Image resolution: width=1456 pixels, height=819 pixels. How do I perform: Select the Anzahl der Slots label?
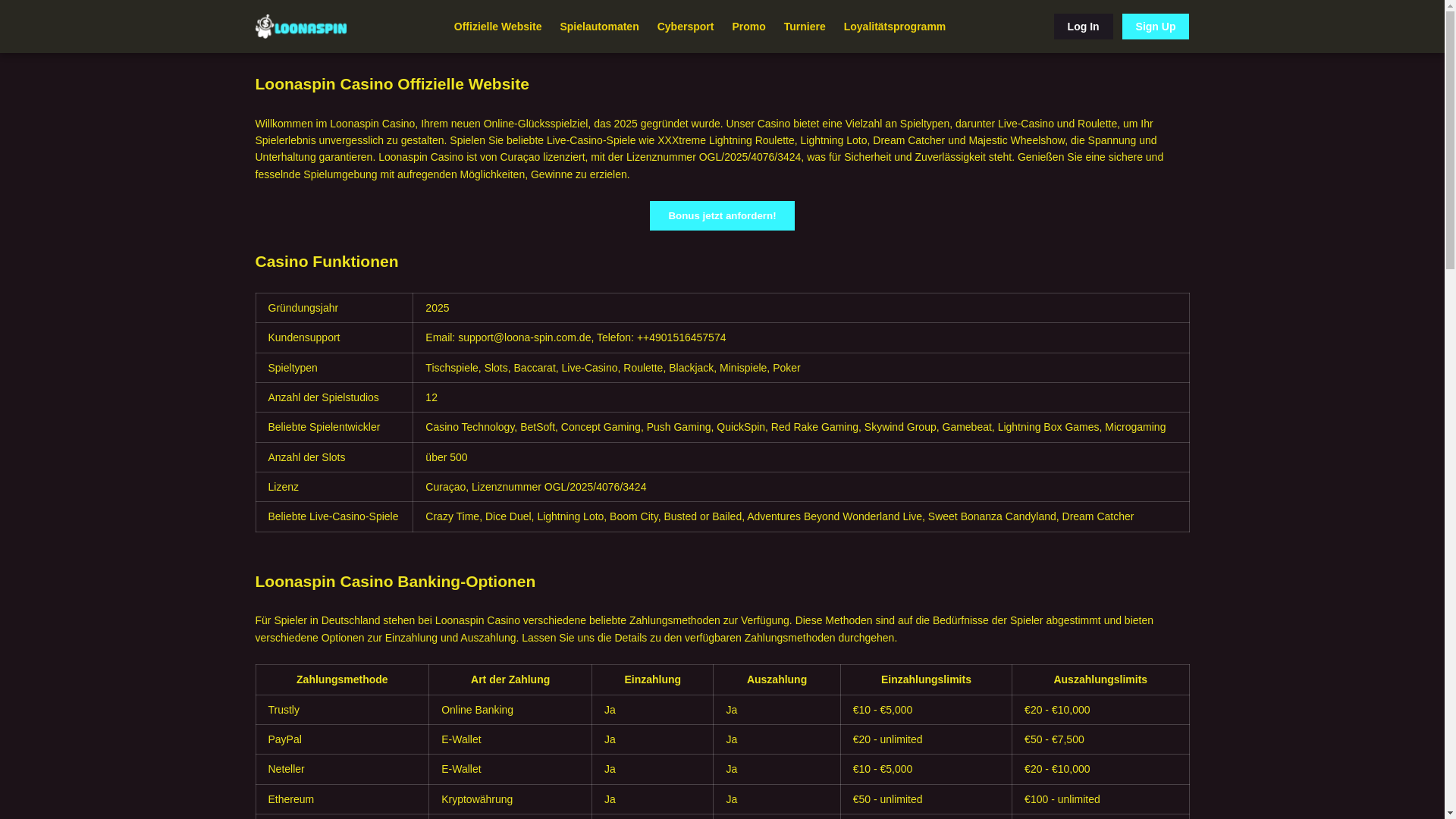[x=334, y=457]
